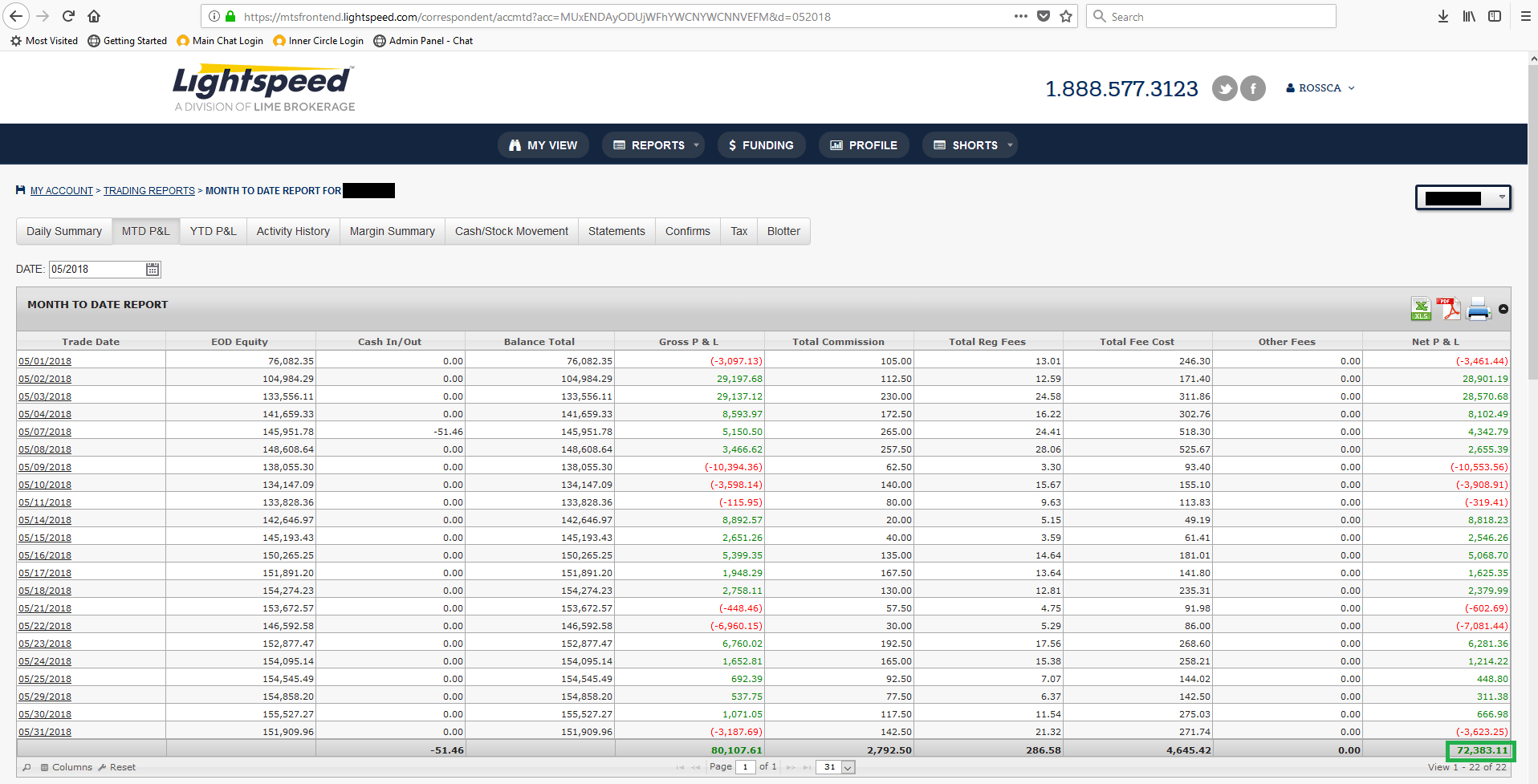Open the ROSSCA account menu
Viewport: 1538px width, 784px height.
tap(1319, 87)
